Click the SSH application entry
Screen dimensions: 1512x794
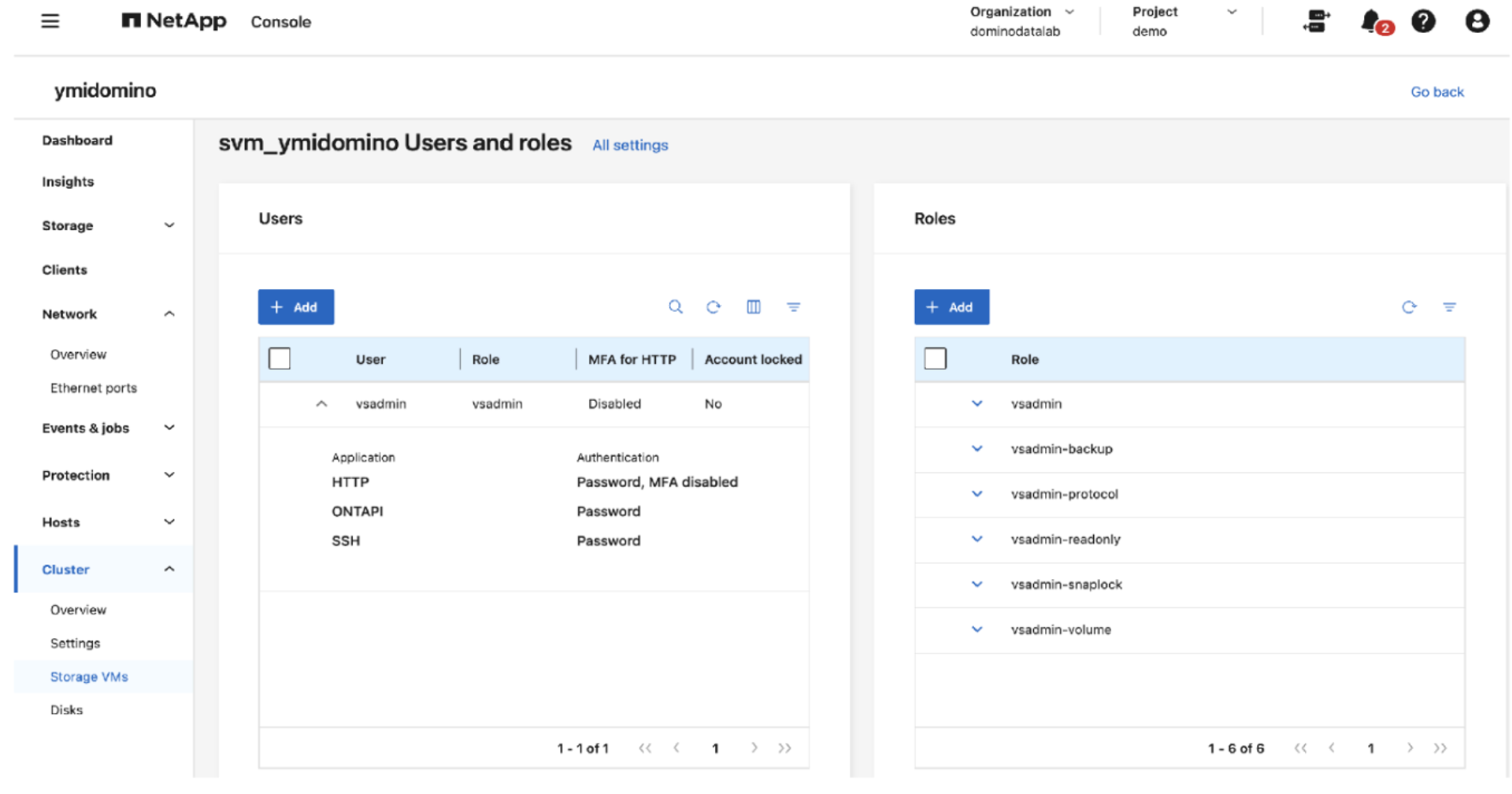pyautogui.click(x=346, y=541)
